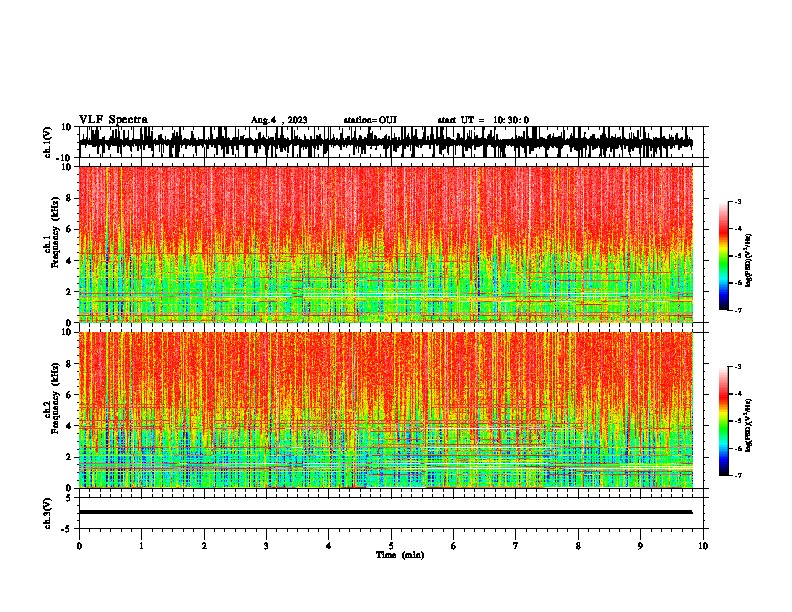The width and height of the screenshot is (792, 612).
Task: Click the ch.2 color bar log(PSD) label
Action: pyautogui.click(x=748, y=424)
